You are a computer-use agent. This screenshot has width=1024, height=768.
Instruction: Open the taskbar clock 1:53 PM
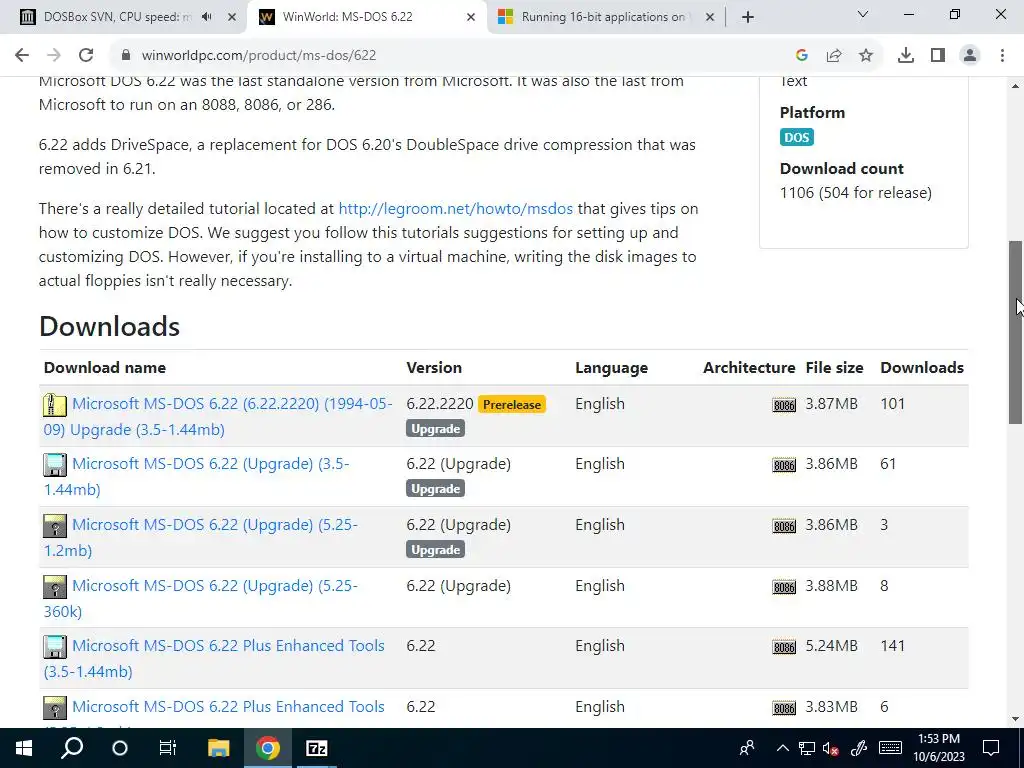click(x=939, y=748)
